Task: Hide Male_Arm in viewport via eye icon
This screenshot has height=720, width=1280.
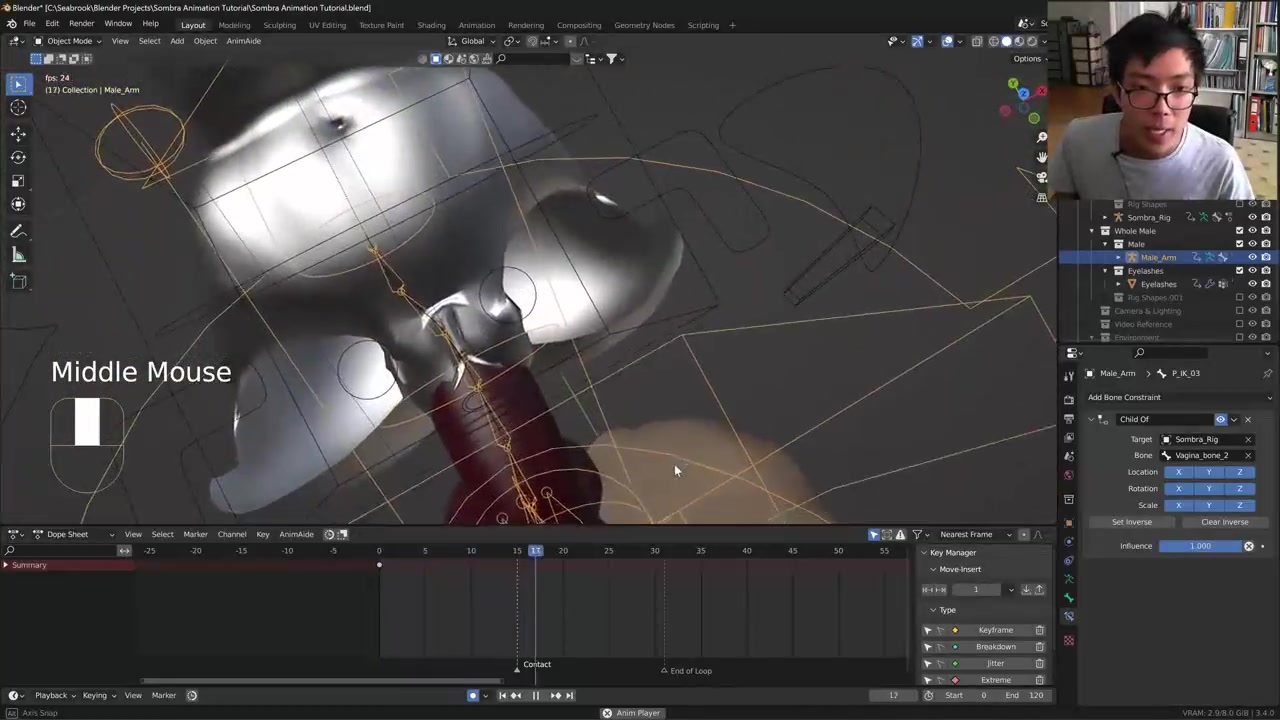Action: pyautogui.click(x=1252, y=257)
